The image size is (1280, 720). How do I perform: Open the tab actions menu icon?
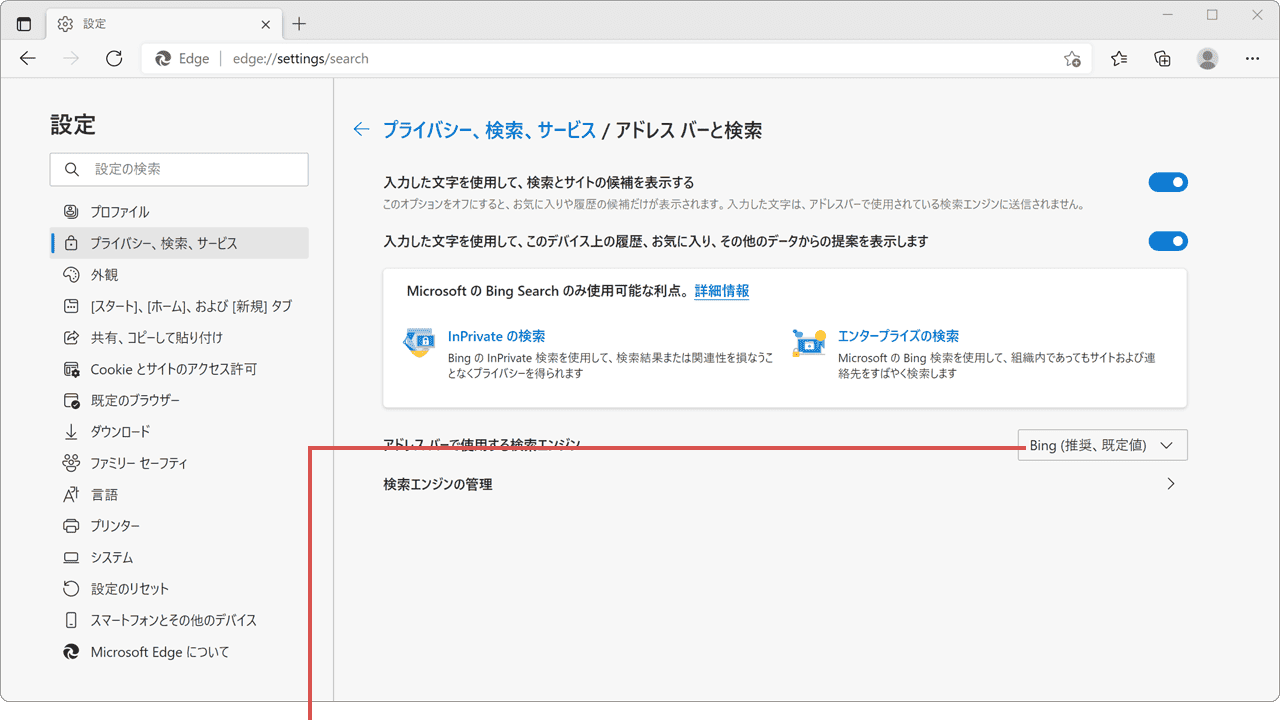pyautogui.click(x=24, y=24)
